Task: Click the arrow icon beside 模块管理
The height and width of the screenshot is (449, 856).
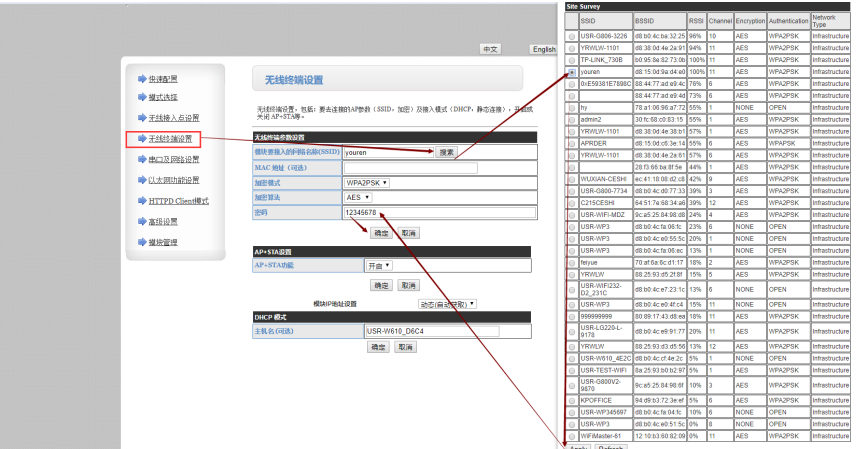Action: 141,242
